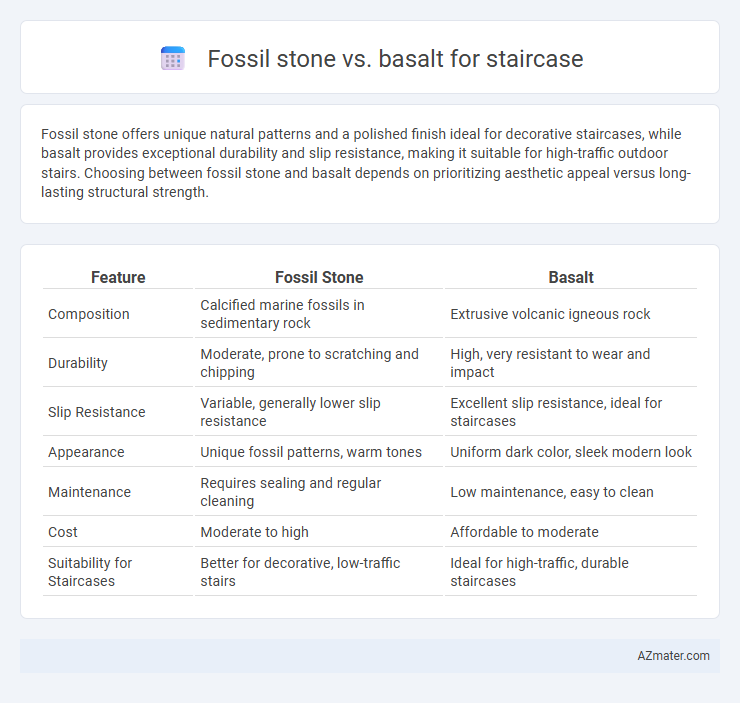Viewport: 740px width, 703px height.
Task: Click 'Excellent slip resistance, ideal for staircases' cell
Action: 571,412
